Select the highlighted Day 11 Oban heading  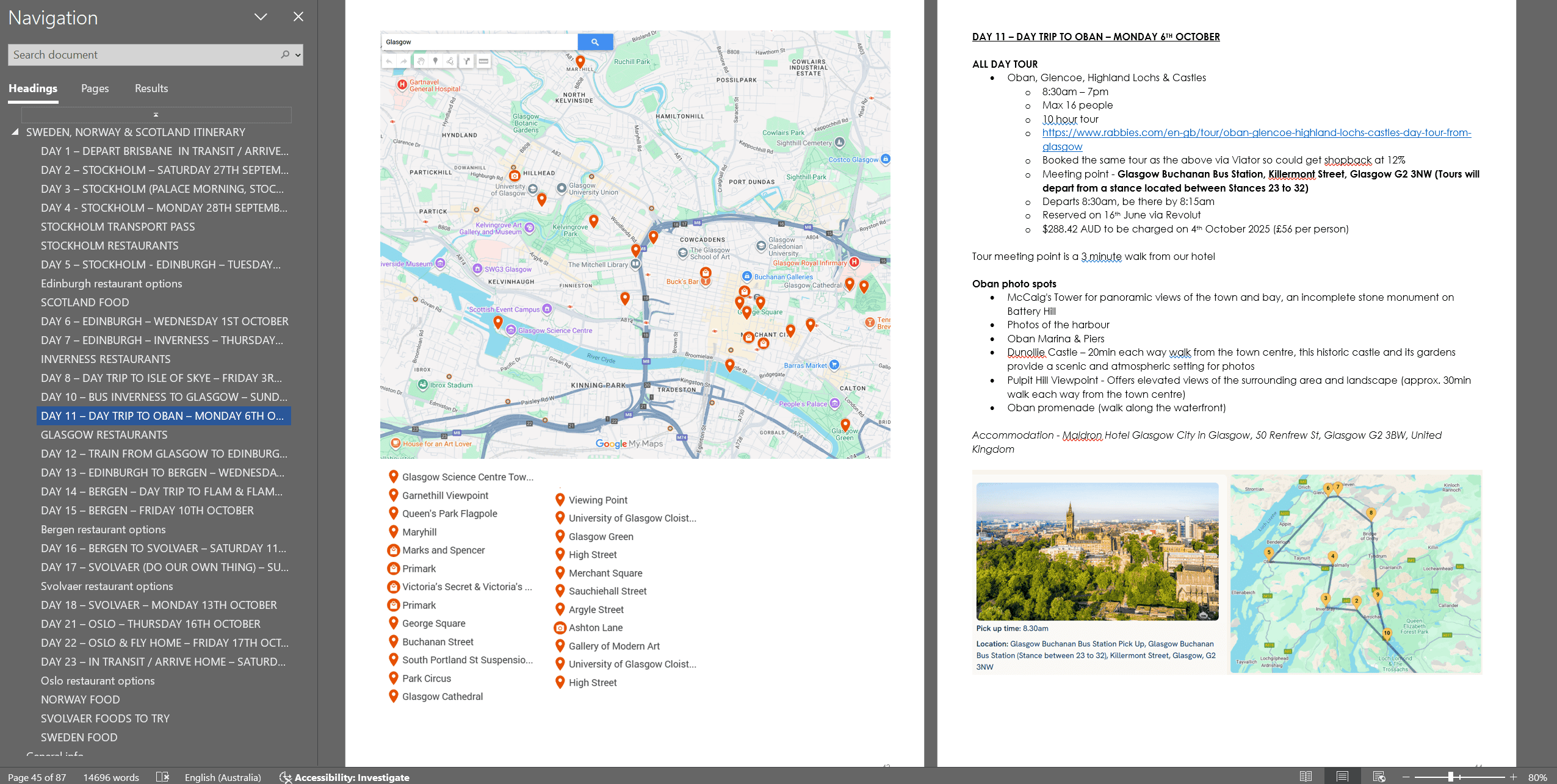[x=164, y=416]
